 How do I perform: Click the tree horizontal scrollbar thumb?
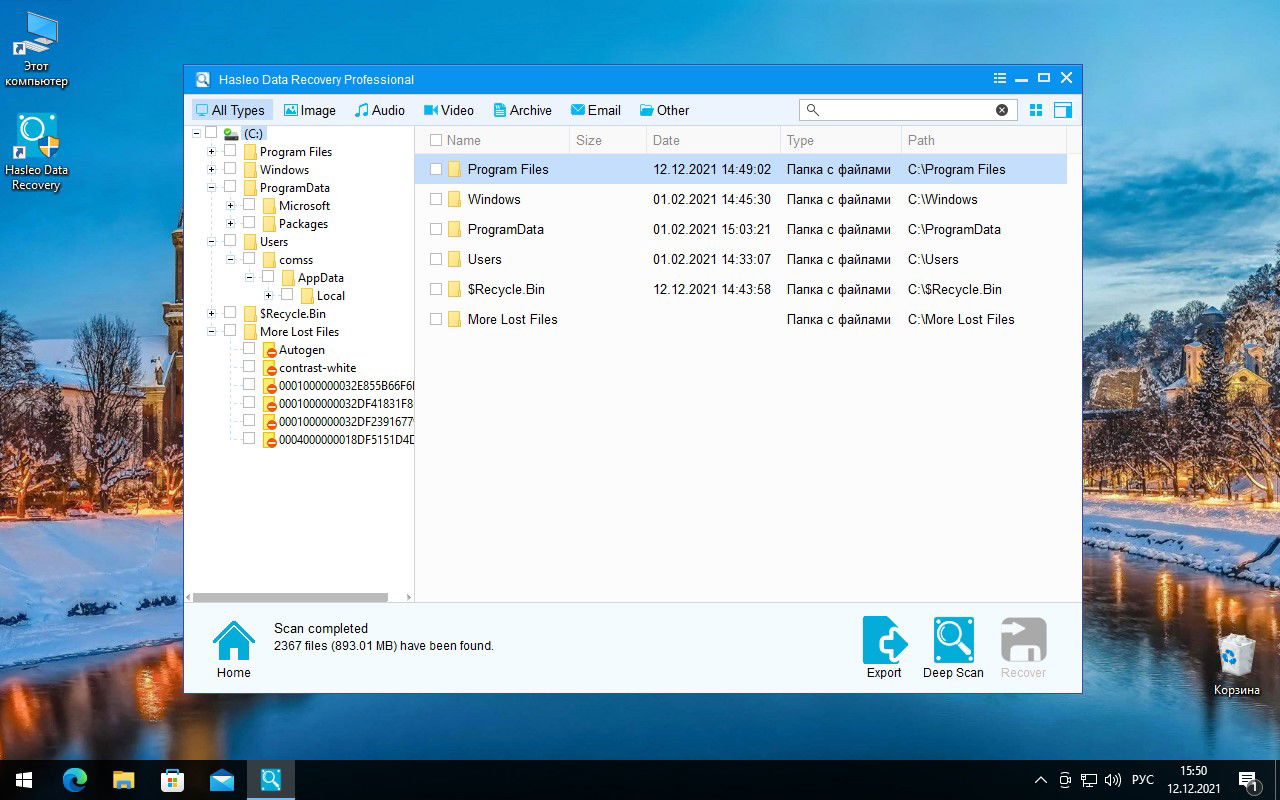290,597
